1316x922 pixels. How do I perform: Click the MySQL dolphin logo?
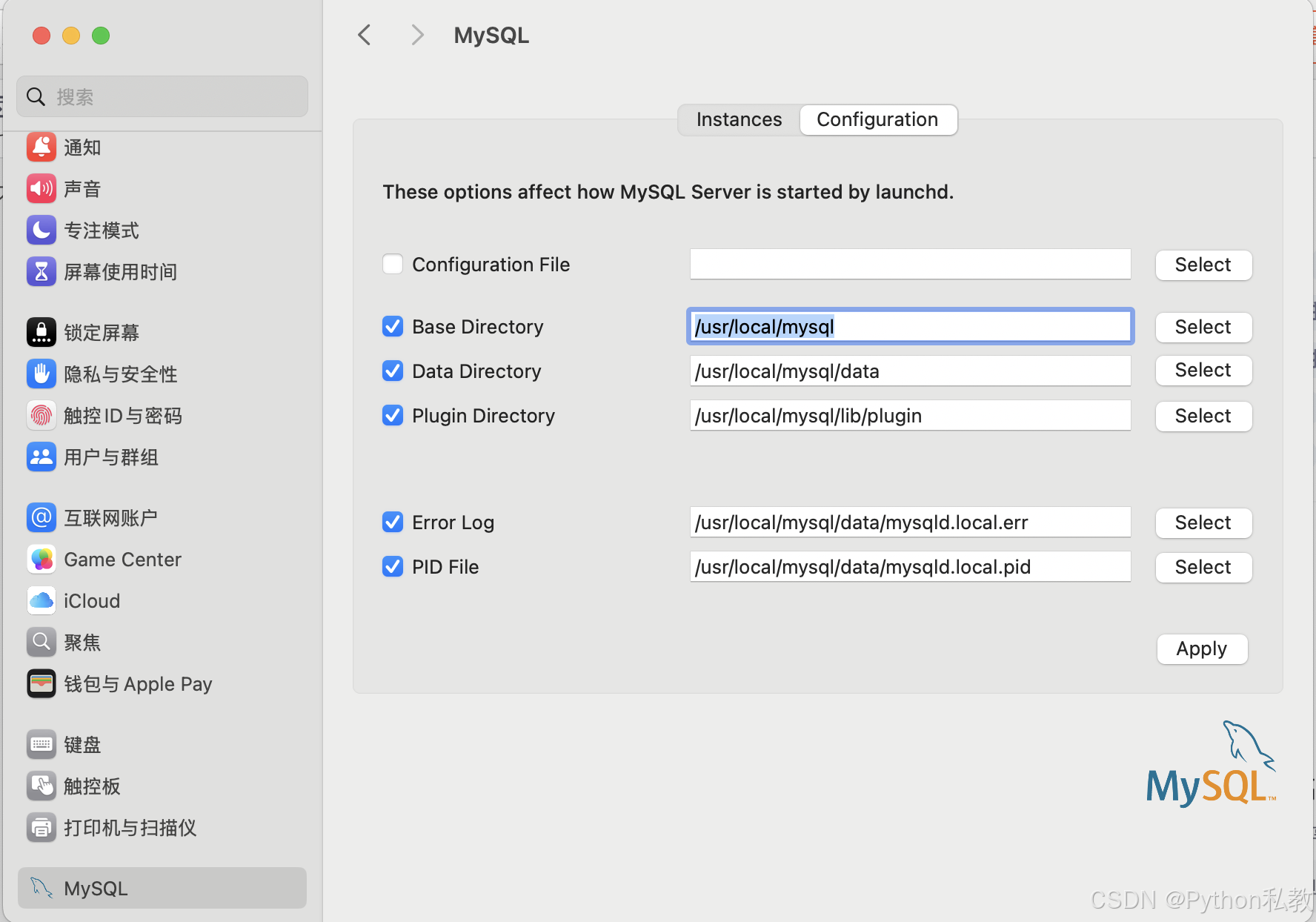(x=1211, y=764)
